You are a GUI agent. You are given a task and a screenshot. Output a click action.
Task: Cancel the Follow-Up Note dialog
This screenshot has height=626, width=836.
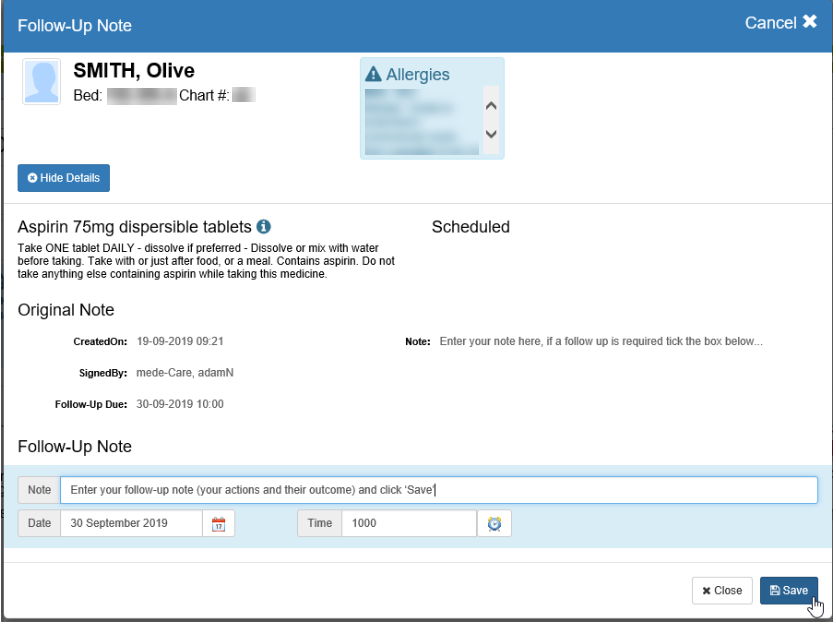coord(781,23)
